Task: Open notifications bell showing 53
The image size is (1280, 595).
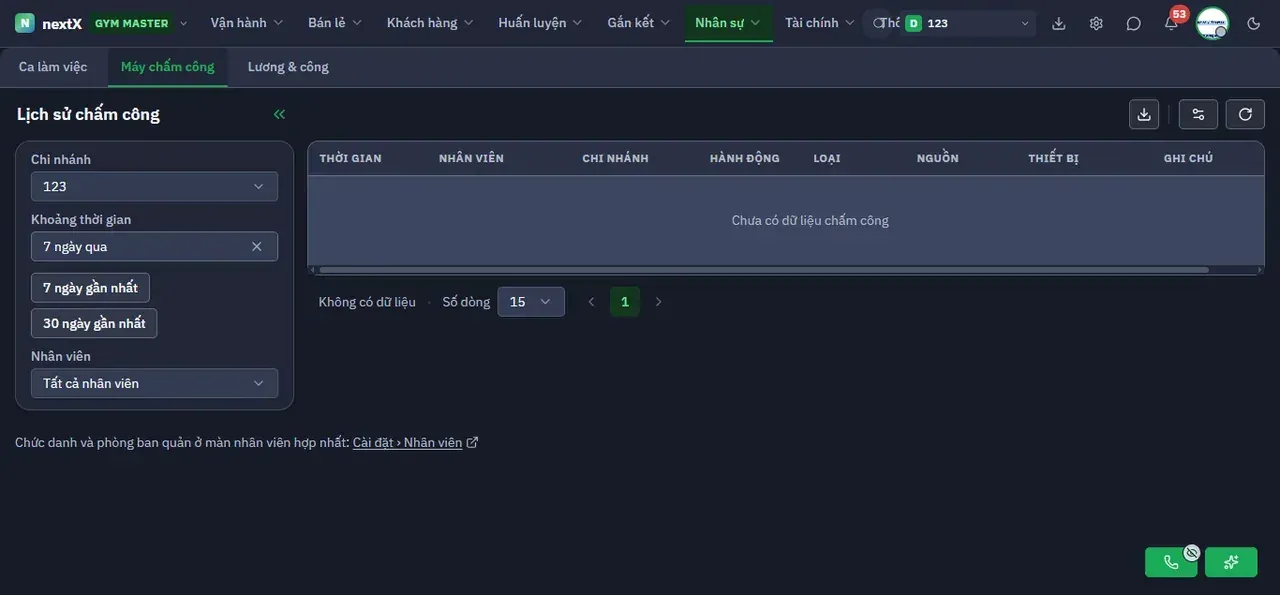Action: click(x=1171, y=23)
